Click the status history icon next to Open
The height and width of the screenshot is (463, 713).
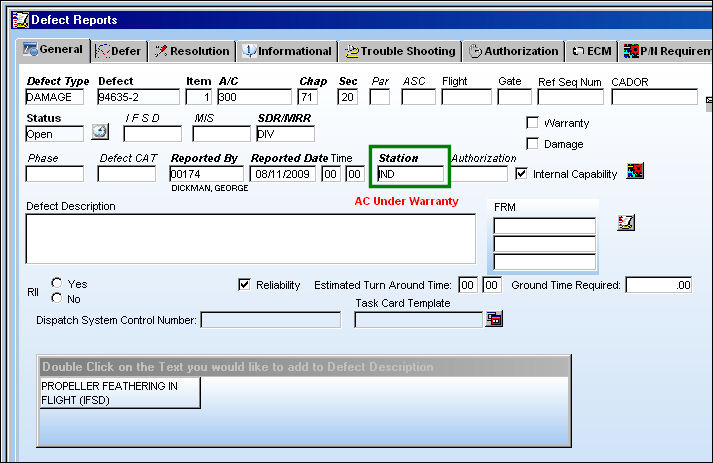[100, 131]
